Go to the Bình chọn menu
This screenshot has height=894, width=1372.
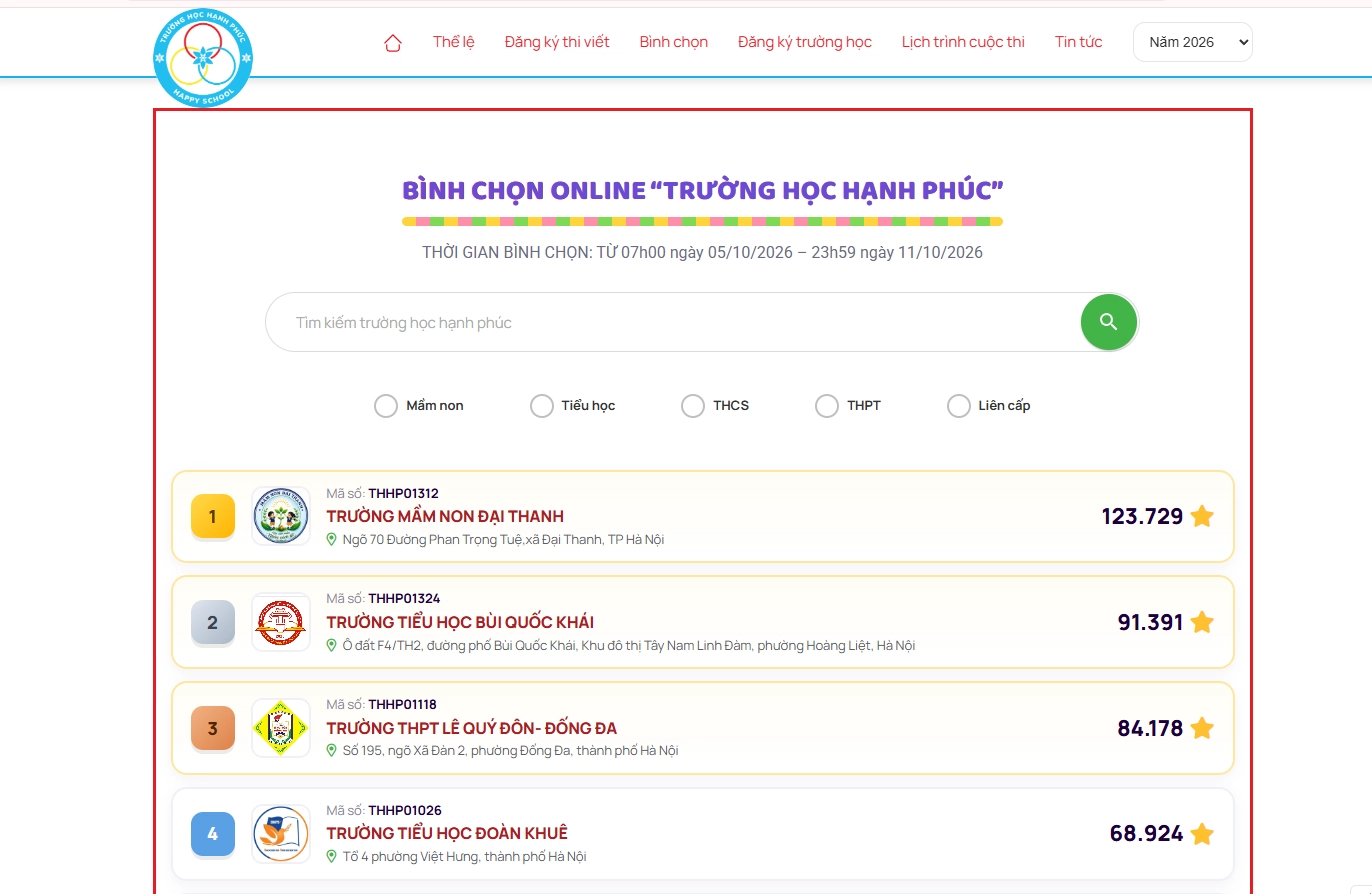tap(674, 42)
